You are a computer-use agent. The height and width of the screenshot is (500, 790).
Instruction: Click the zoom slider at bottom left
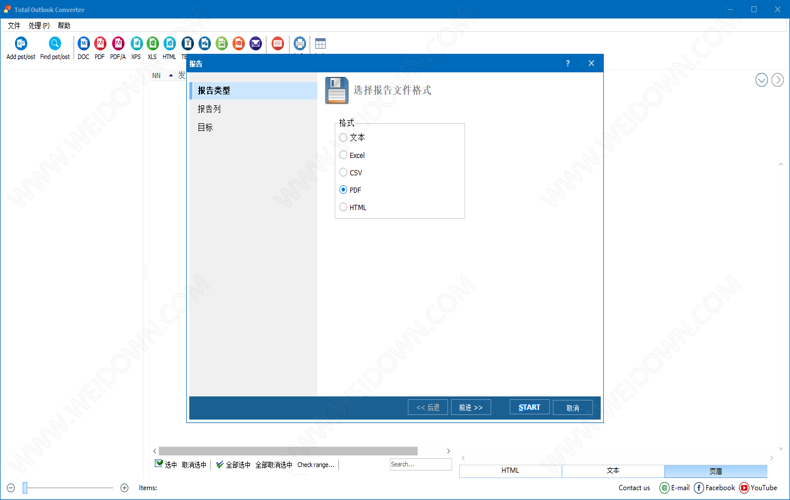[x=26, y=488]
